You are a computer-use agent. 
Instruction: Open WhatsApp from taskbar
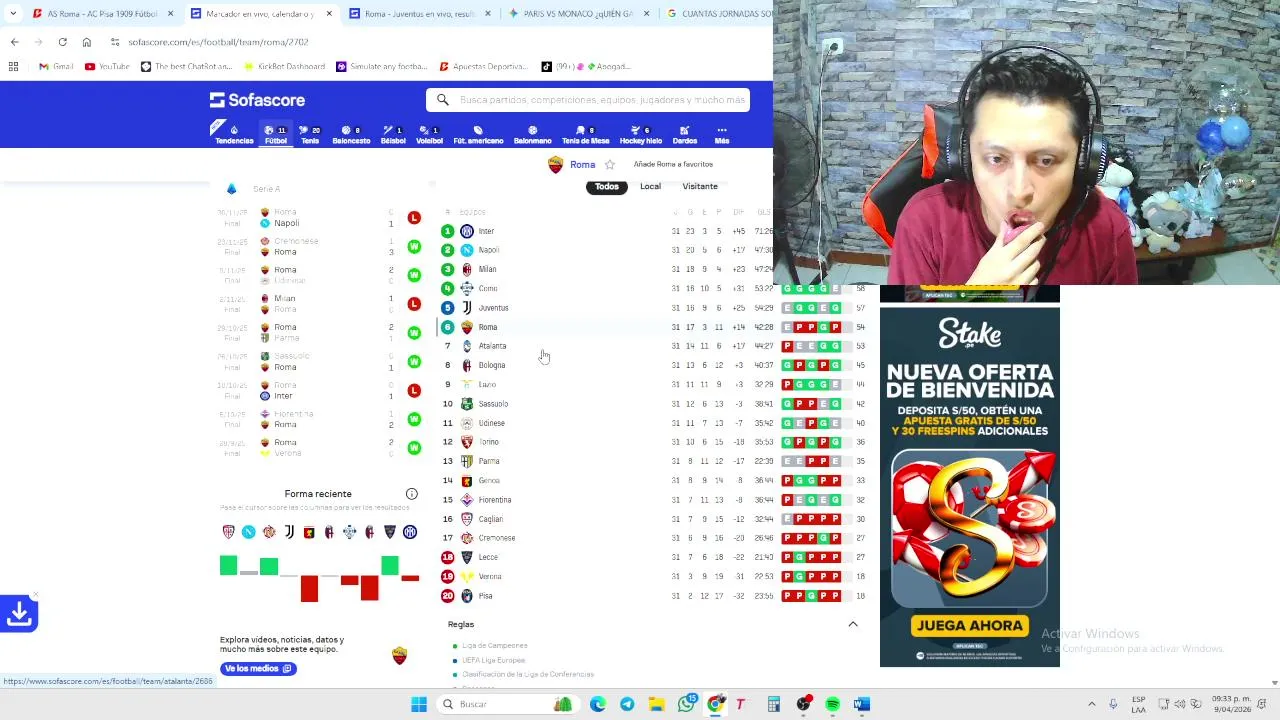686,705
